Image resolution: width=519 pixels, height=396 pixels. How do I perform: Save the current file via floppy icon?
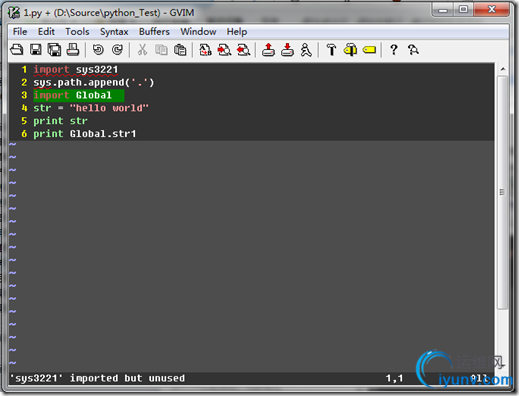36,50
